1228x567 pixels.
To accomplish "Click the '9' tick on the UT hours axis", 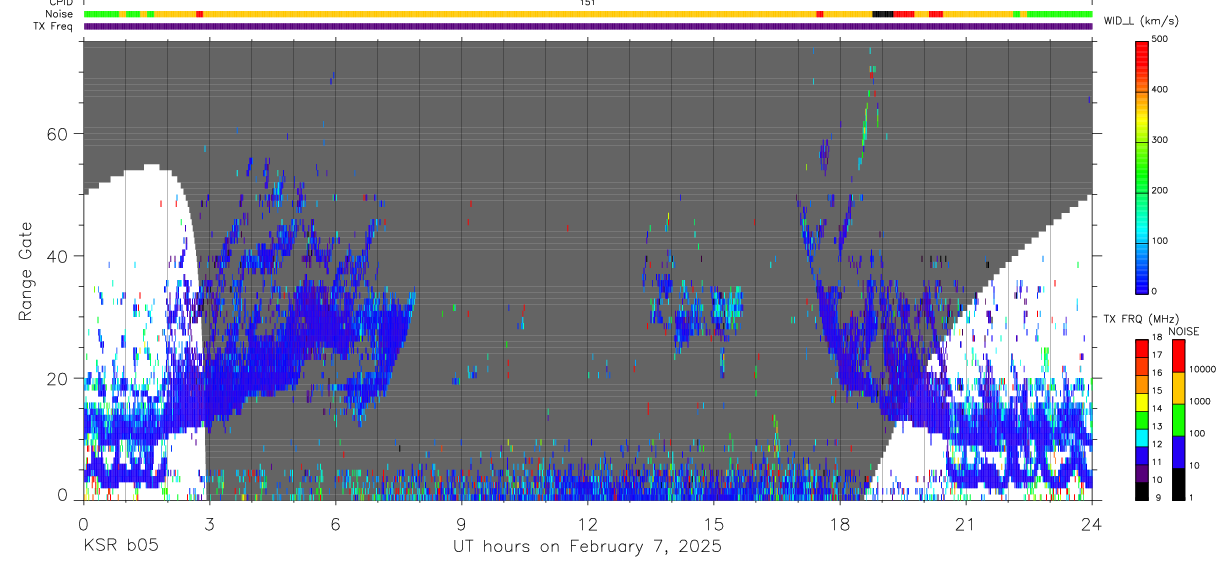I will 461,524.
